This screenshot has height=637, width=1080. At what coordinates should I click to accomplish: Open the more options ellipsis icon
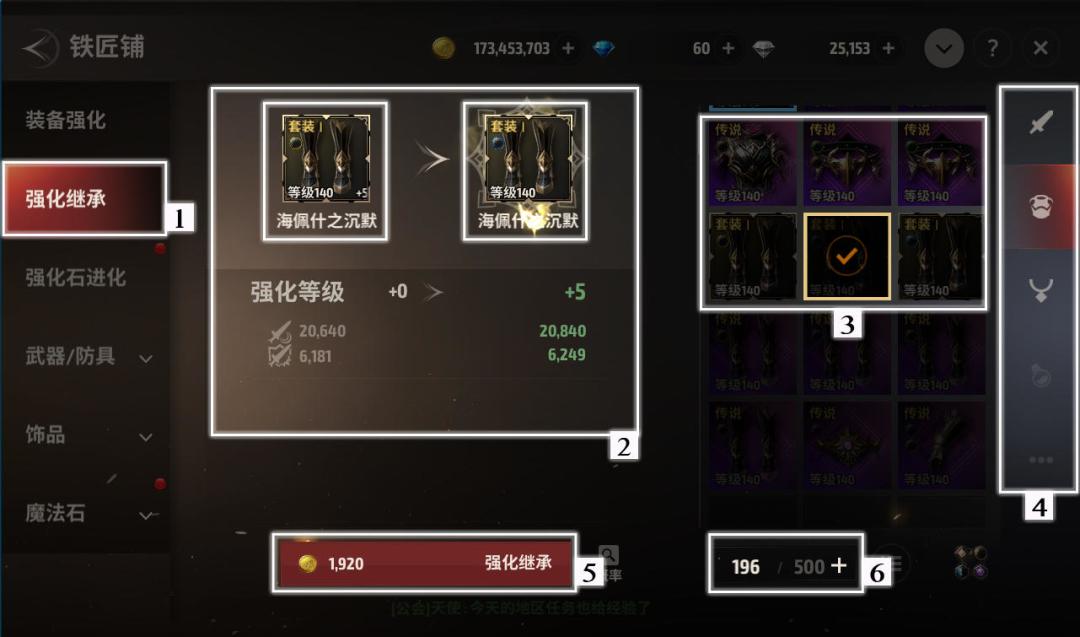[x=1041, y=459]
